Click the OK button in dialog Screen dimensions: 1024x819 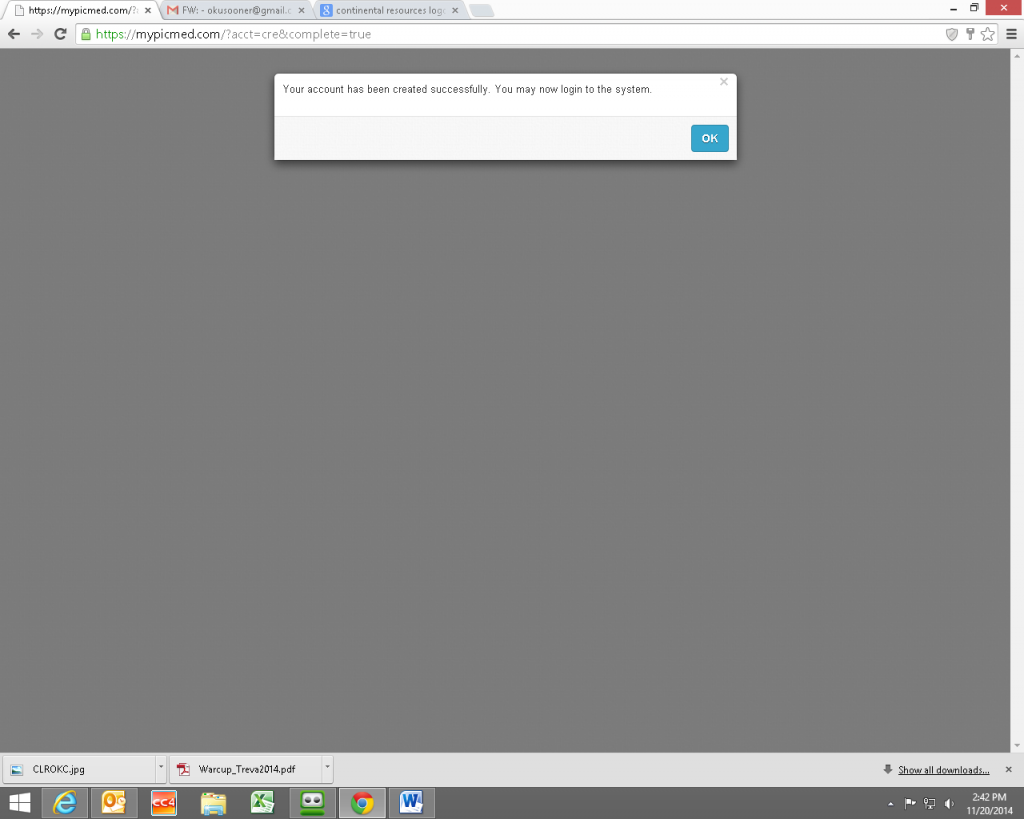coord(709,138)
